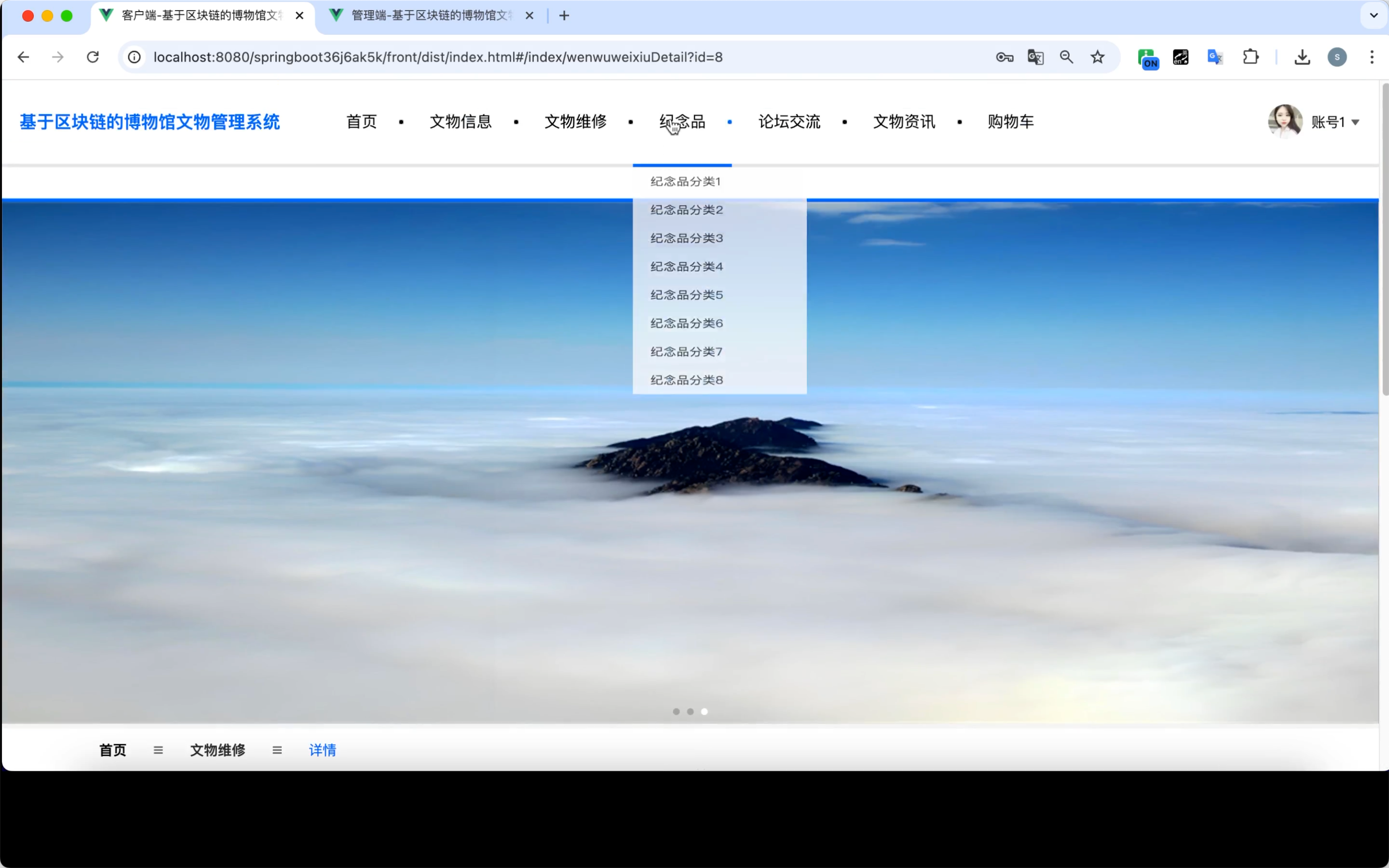Open a new browser tab
The image size is (1389, 868).
pos(564,16)
